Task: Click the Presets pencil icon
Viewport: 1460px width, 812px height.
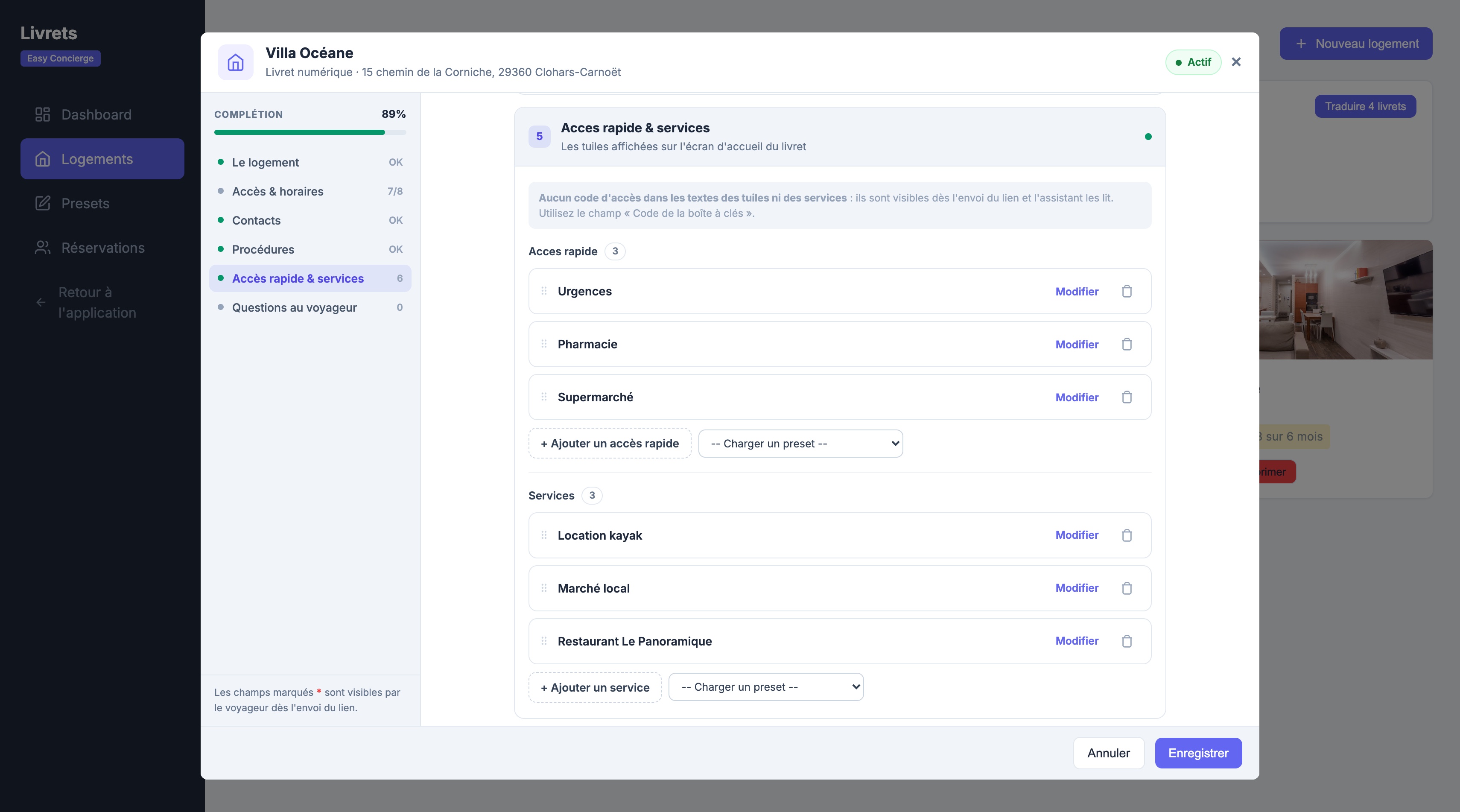Action: pyautogui.click(x=43, y=203)
